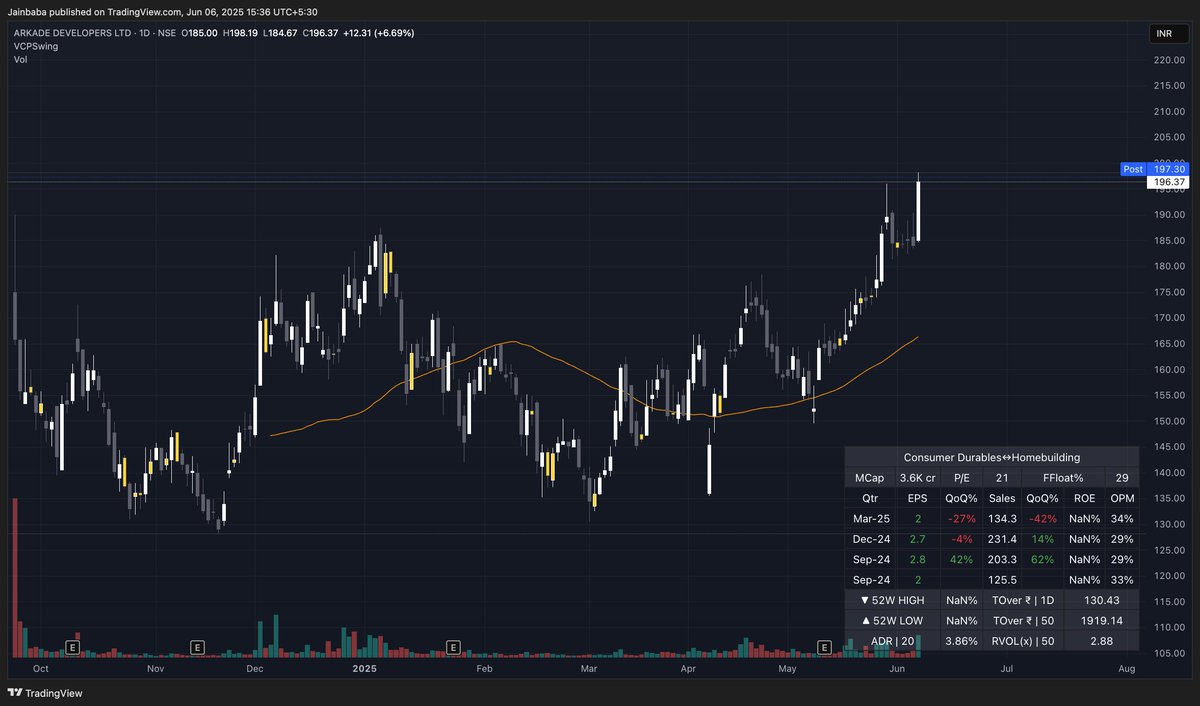Open the earnings E marker nearest the Feb label
Screen dimensions: 1200x706
(454, 648)
